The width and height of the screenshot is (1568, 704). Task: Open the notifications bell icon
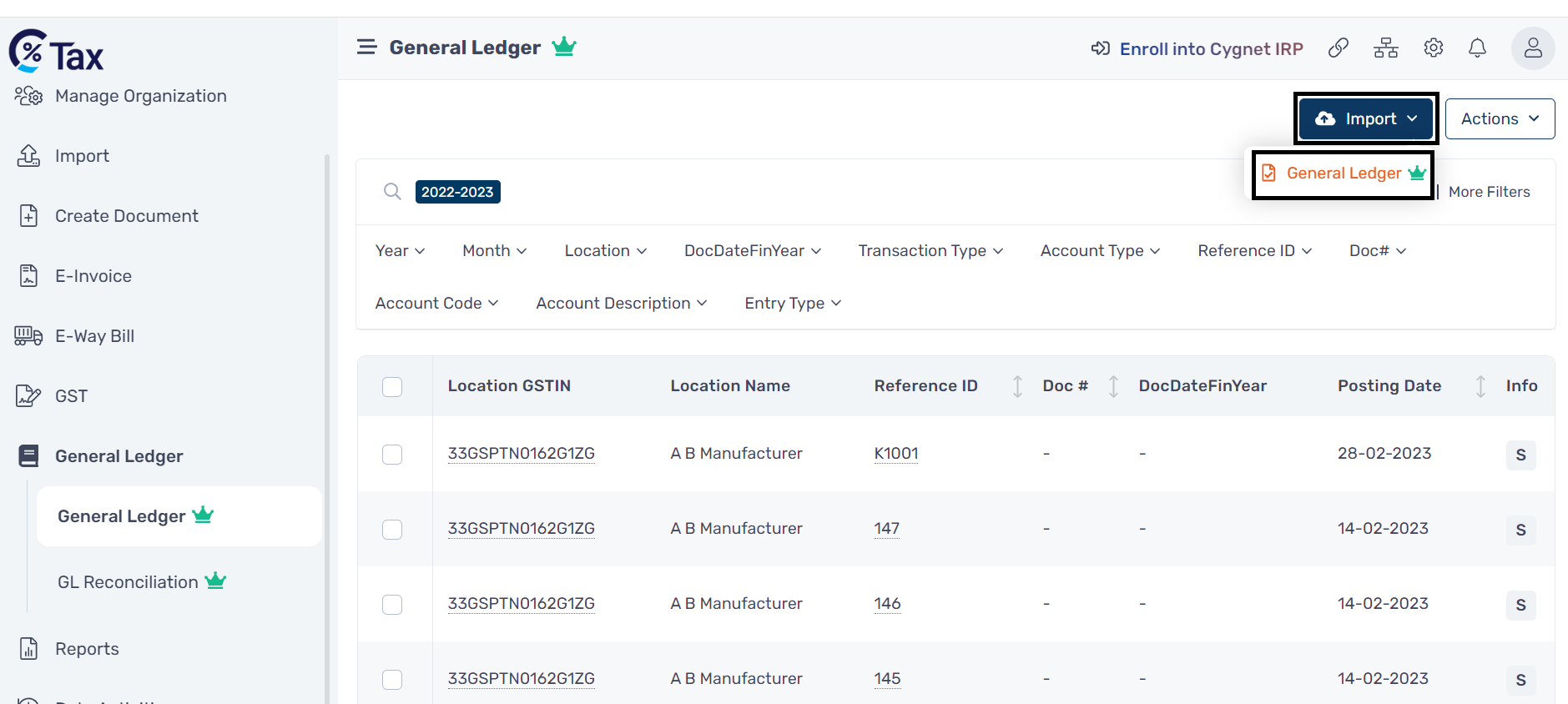1477,48
